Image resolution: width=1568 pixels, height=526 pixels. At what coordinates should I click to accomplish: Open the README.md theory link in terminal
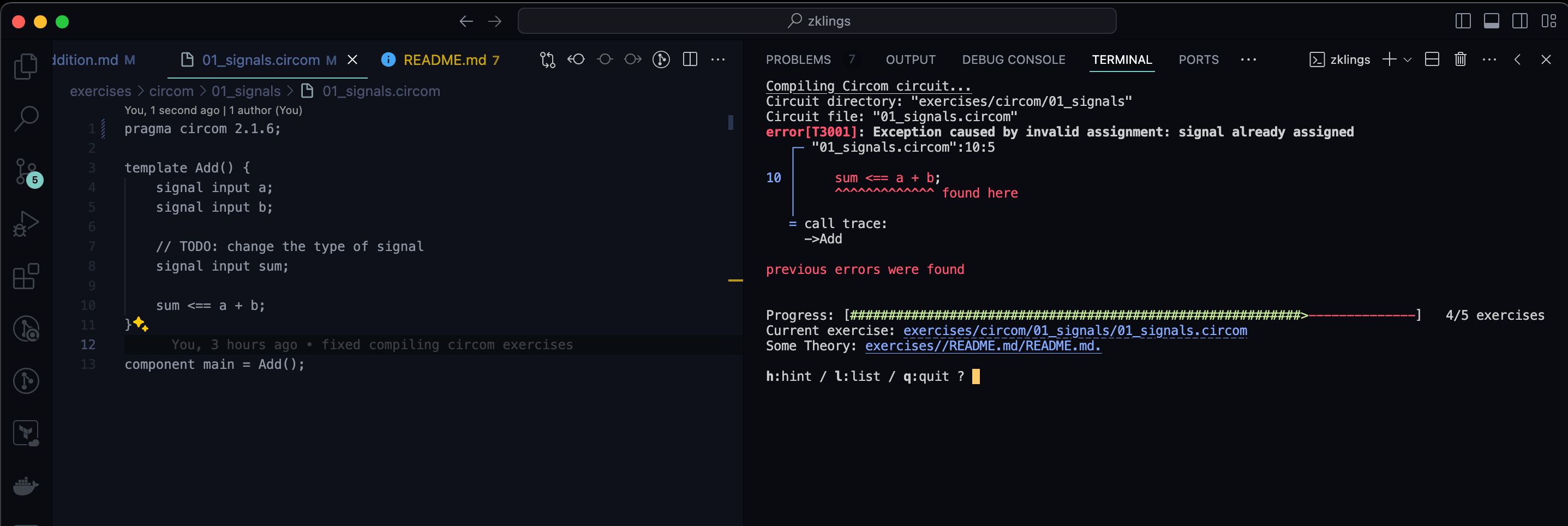coord(983,346)
